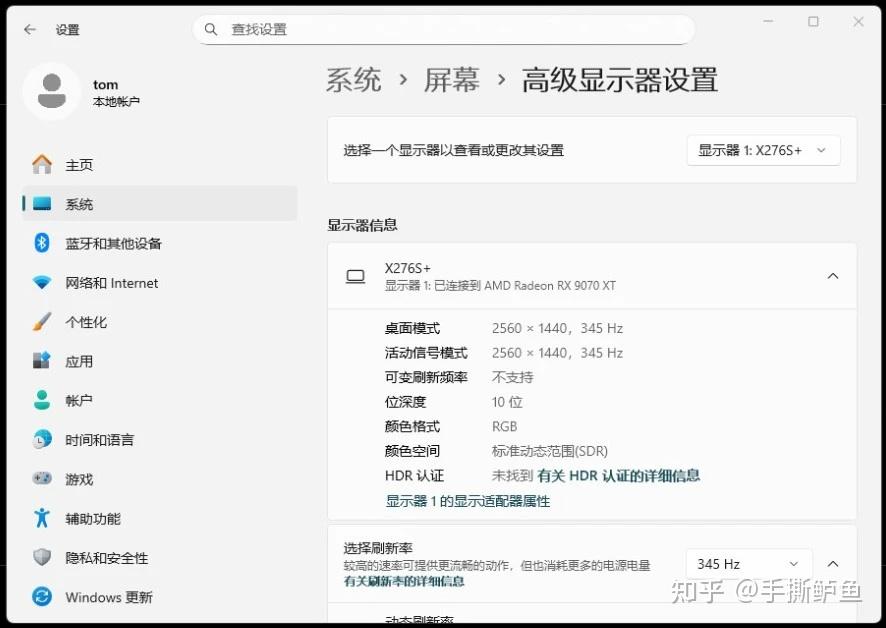The image size is (886, 628).
Task: Click the 位深度 10 位 value
Action: (x=507, y=402)
